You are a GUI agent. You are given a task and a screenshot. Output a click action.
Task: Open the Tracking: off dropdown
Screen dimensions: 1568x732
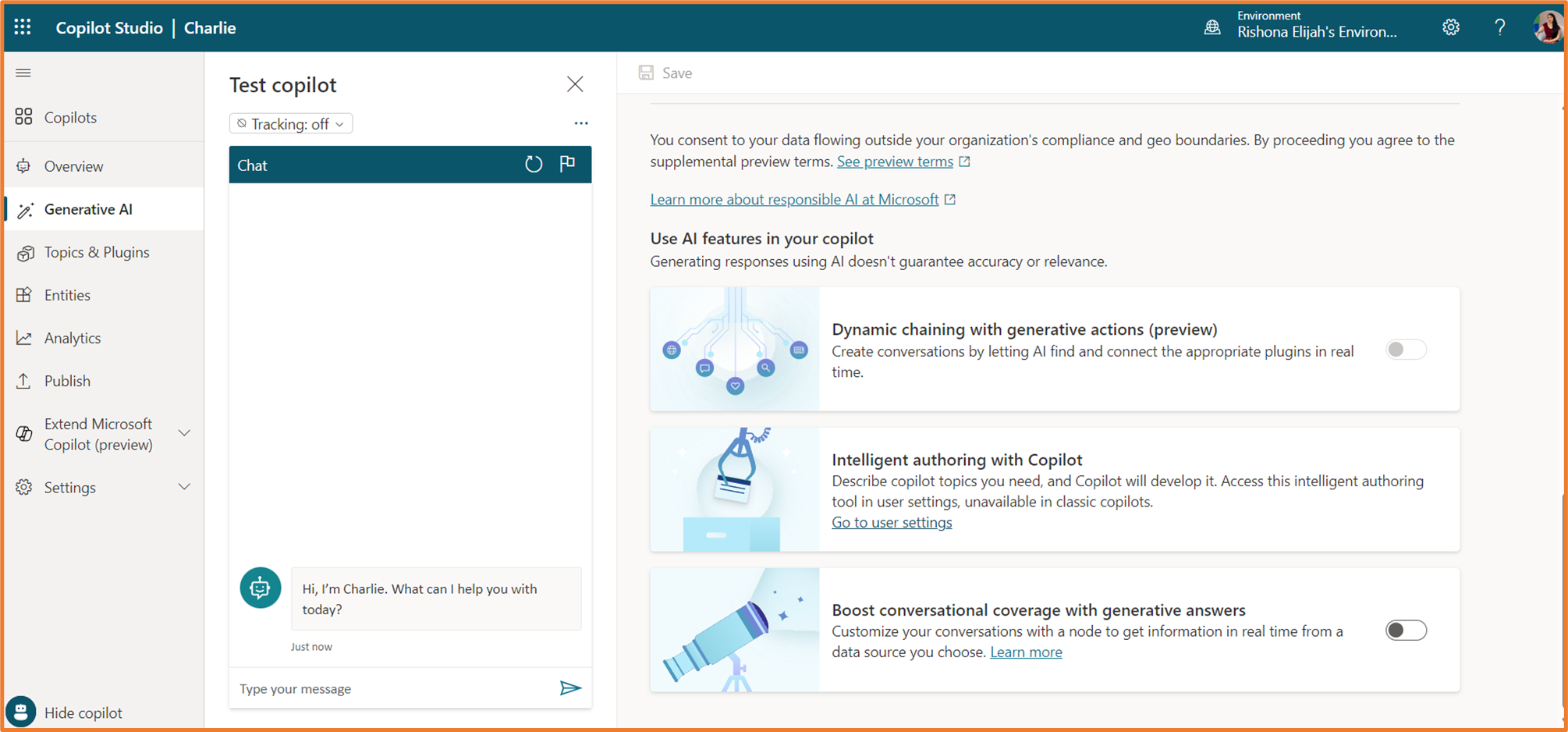point(290,124)
